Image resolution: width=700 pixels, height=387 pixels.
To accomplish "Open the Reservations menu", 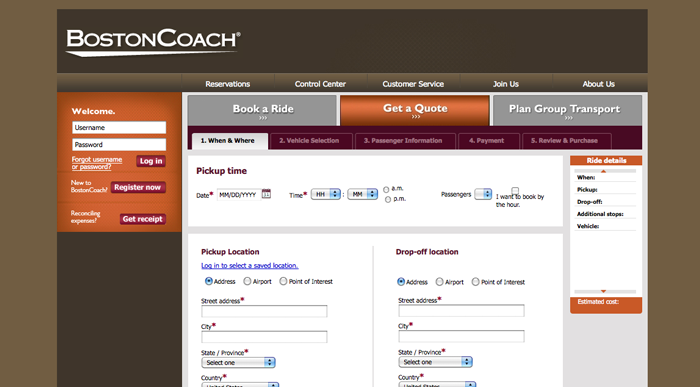I will click(228, 84).
